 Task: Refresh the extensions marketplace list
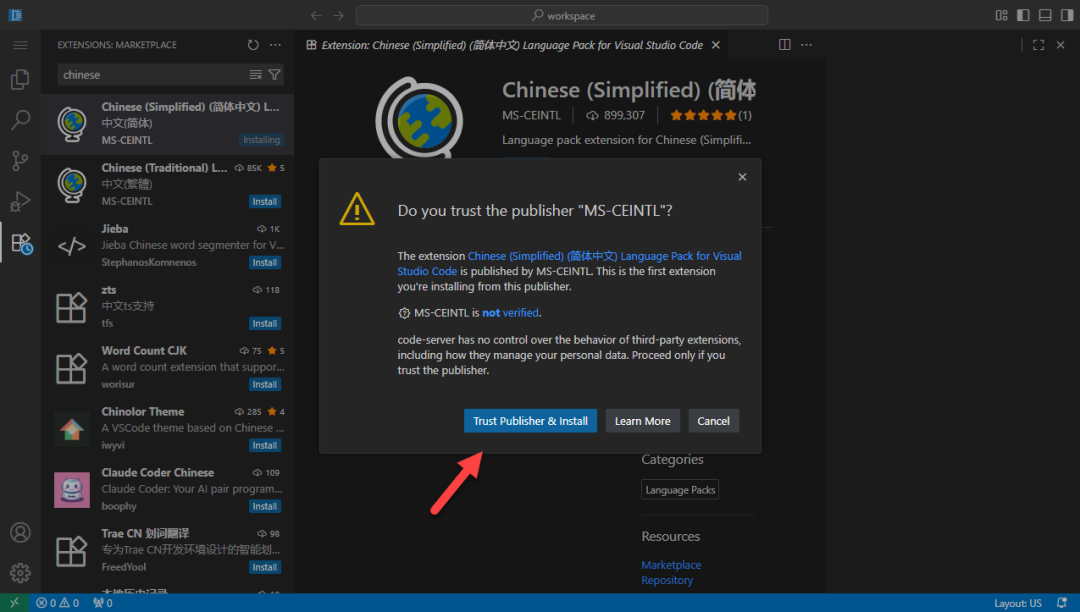click(253, 45)
